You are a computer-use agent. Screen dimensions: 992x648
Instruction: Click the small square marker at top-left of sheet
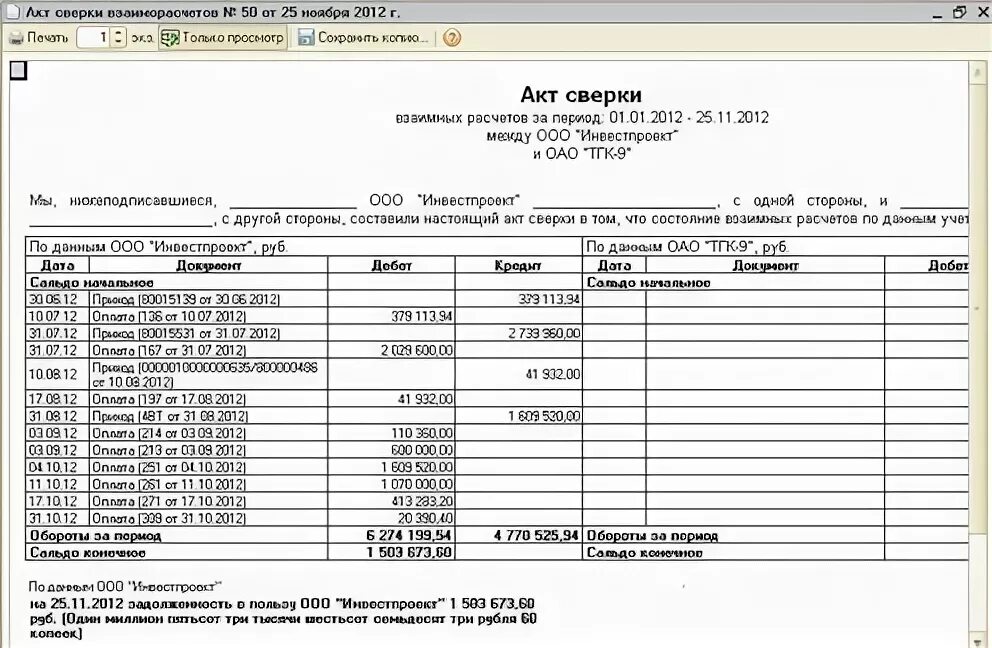(x=18, y=71)
